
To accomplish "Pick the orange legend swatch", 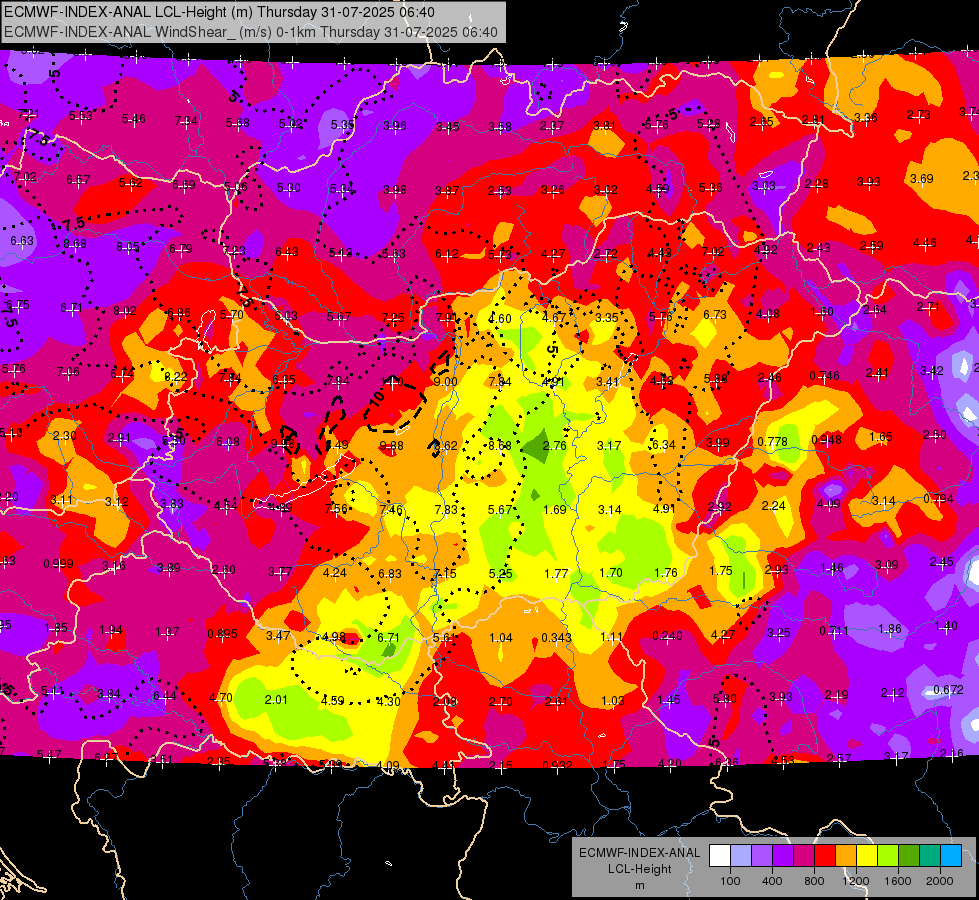I will [x=846, y=856].
